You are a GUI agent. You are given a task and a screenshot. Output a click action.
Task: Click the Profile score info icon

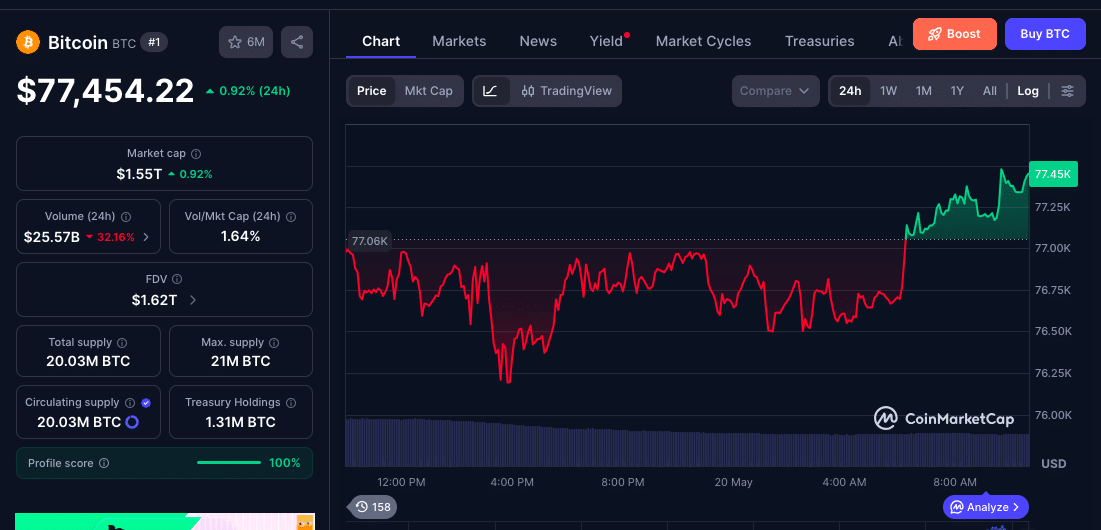coord(104,463)
